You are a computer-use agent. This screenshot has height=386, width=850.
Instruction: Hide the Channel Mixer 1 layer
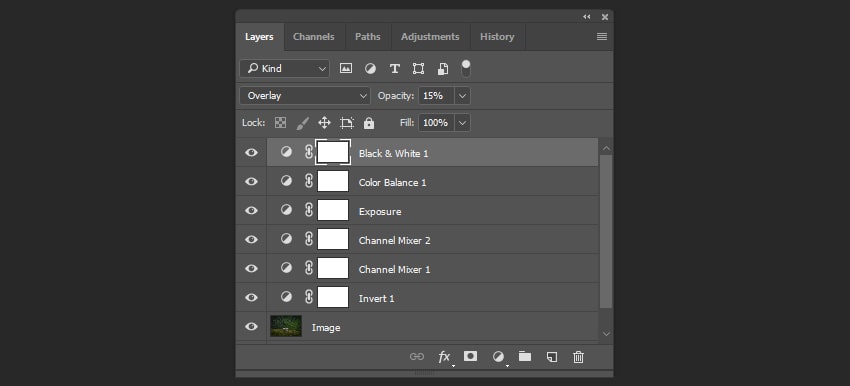coord(252,268)
